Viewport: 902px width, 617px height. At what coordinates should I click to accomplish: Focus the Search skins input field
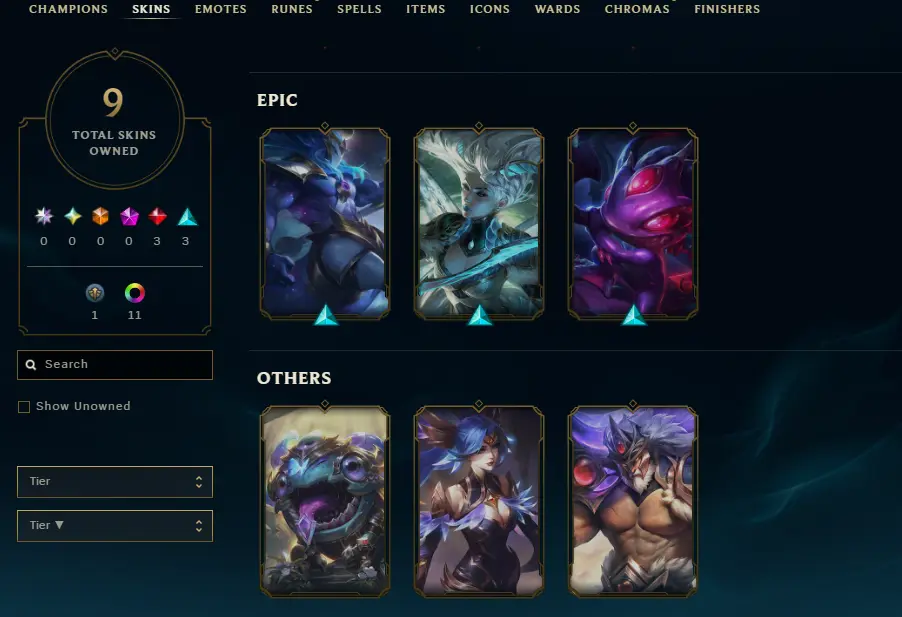click(115, 365)
